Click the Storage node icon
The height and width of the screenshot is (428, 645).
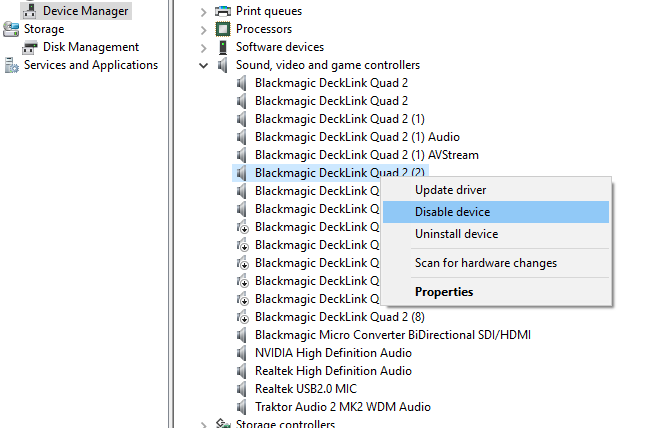coord(11,29)
